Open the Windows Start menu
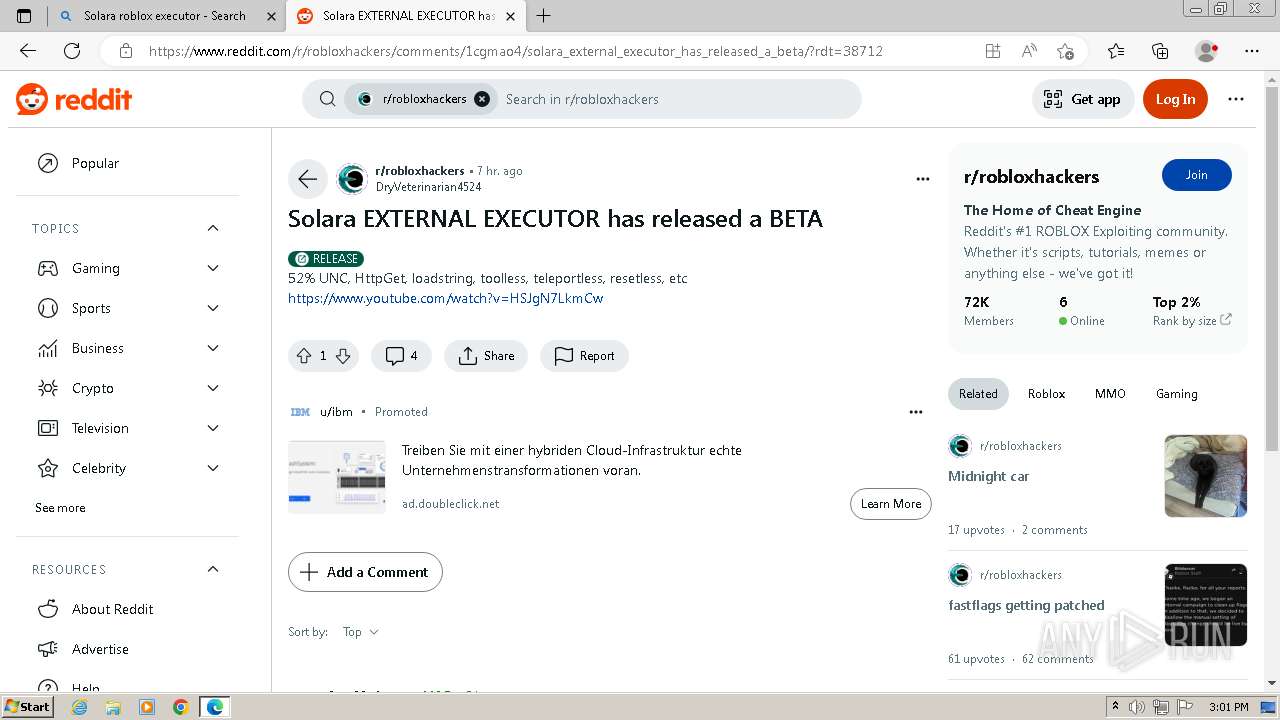 [28, 707]
